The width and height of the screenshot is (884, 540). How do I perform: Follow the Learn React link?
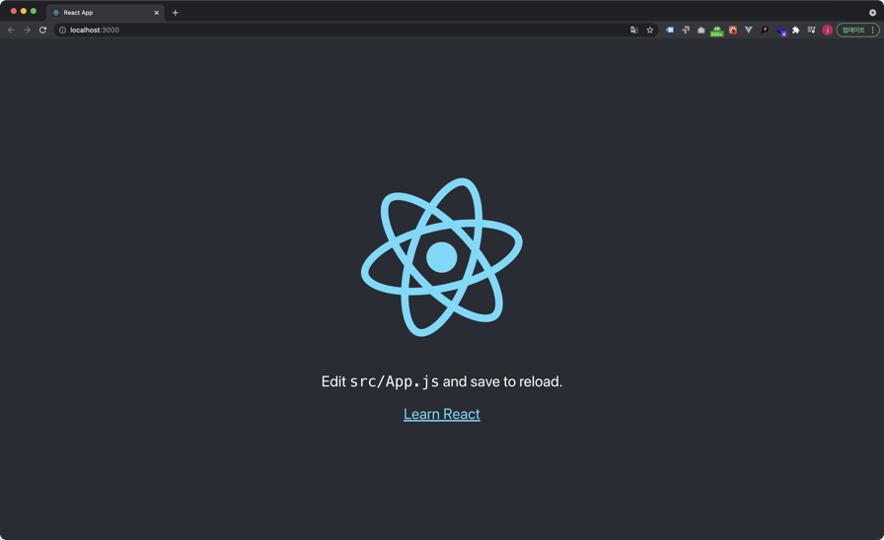click(441, 414)
